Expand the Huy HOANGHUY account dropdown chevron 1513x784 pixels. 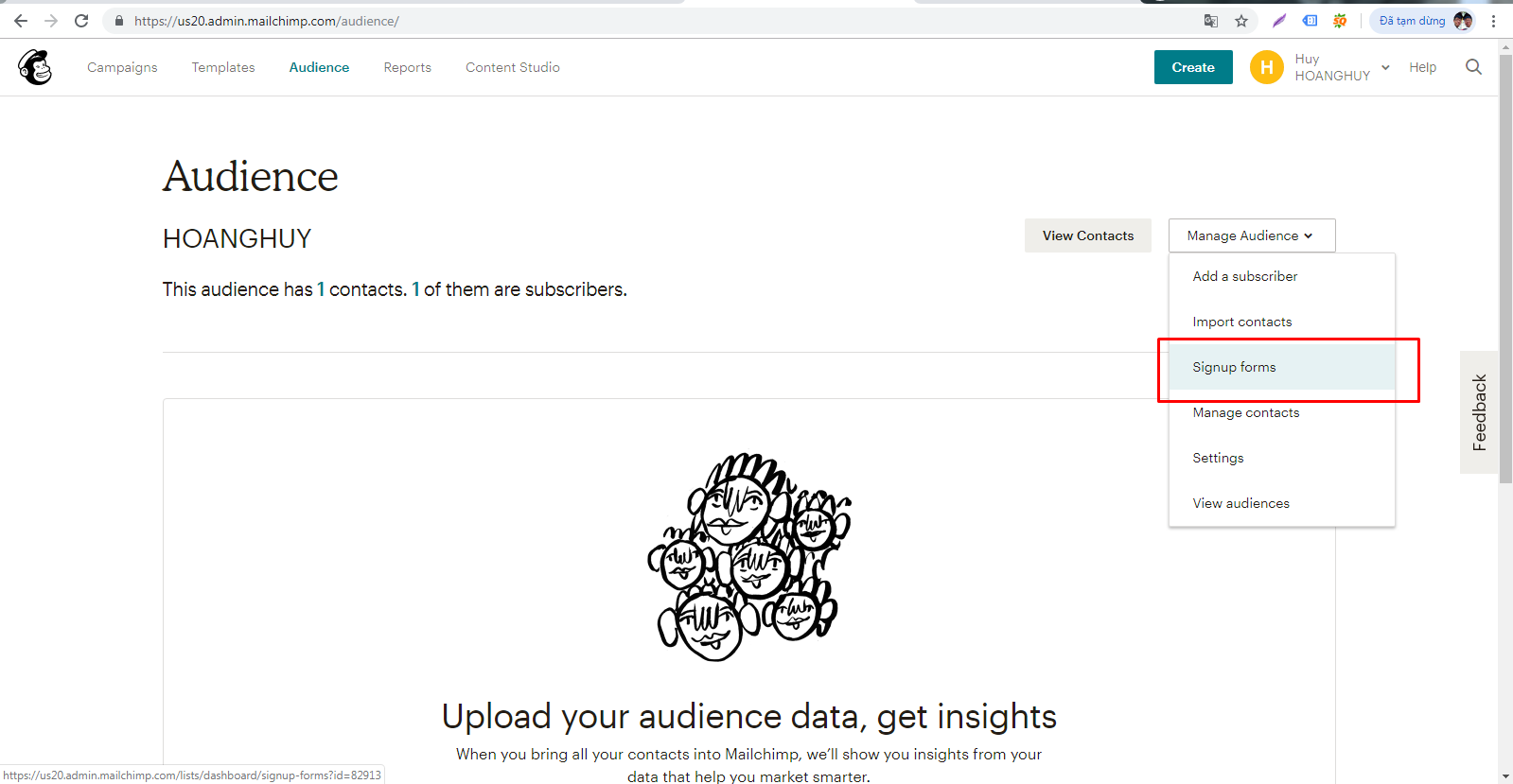click(x=1385, y=67)
